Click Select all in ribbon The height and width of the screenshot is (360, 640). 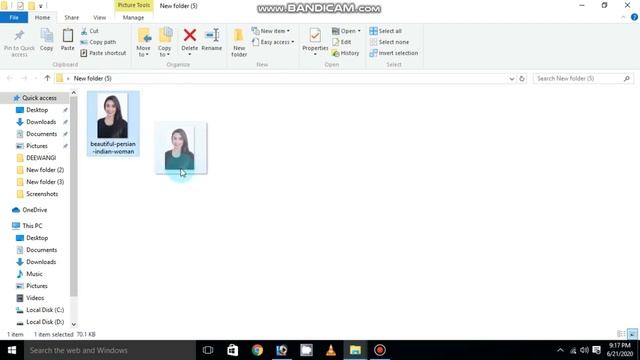(385, 31)
